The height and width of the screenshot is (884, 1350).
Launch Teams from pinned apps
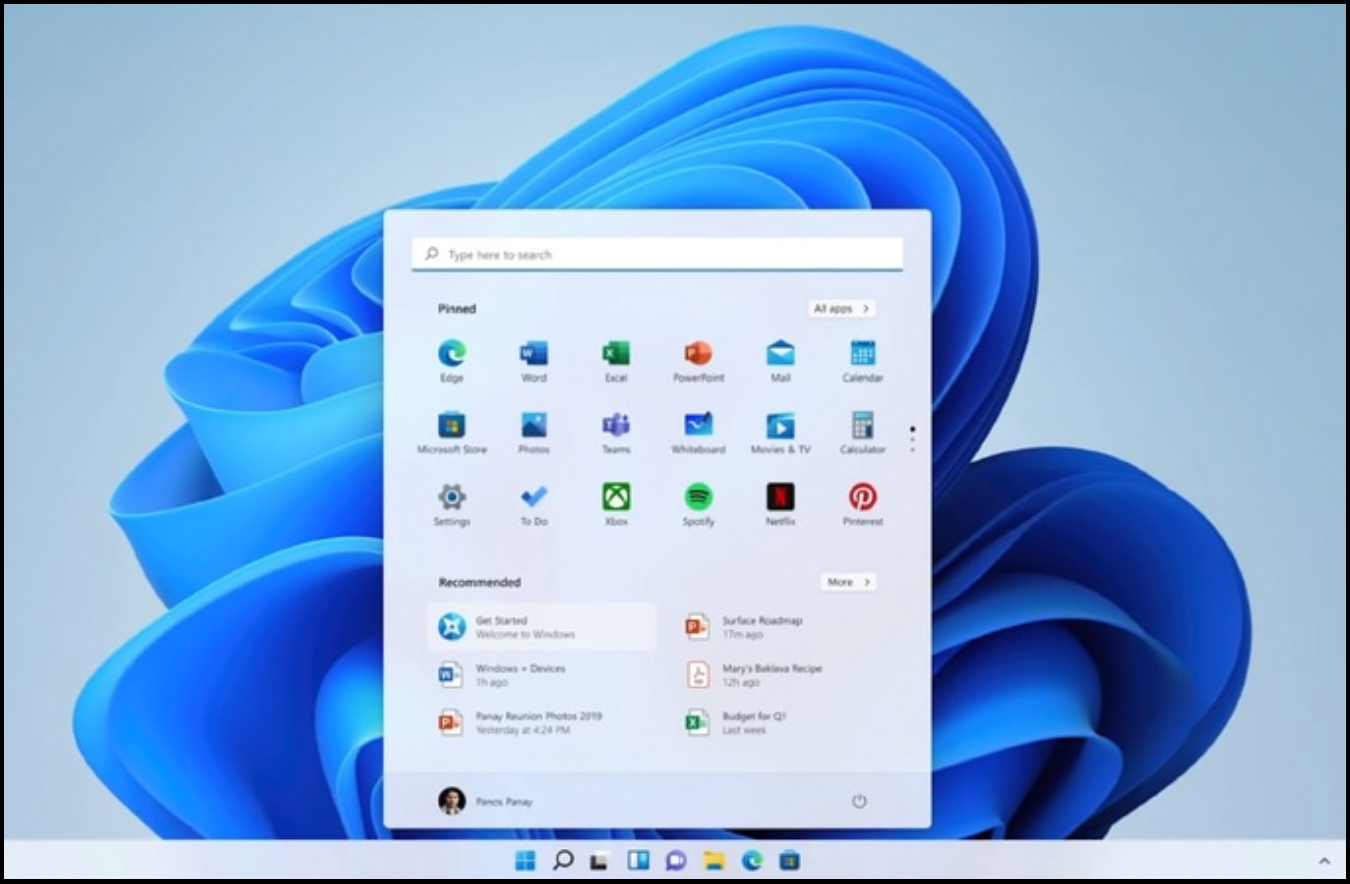tap(616, 433)
